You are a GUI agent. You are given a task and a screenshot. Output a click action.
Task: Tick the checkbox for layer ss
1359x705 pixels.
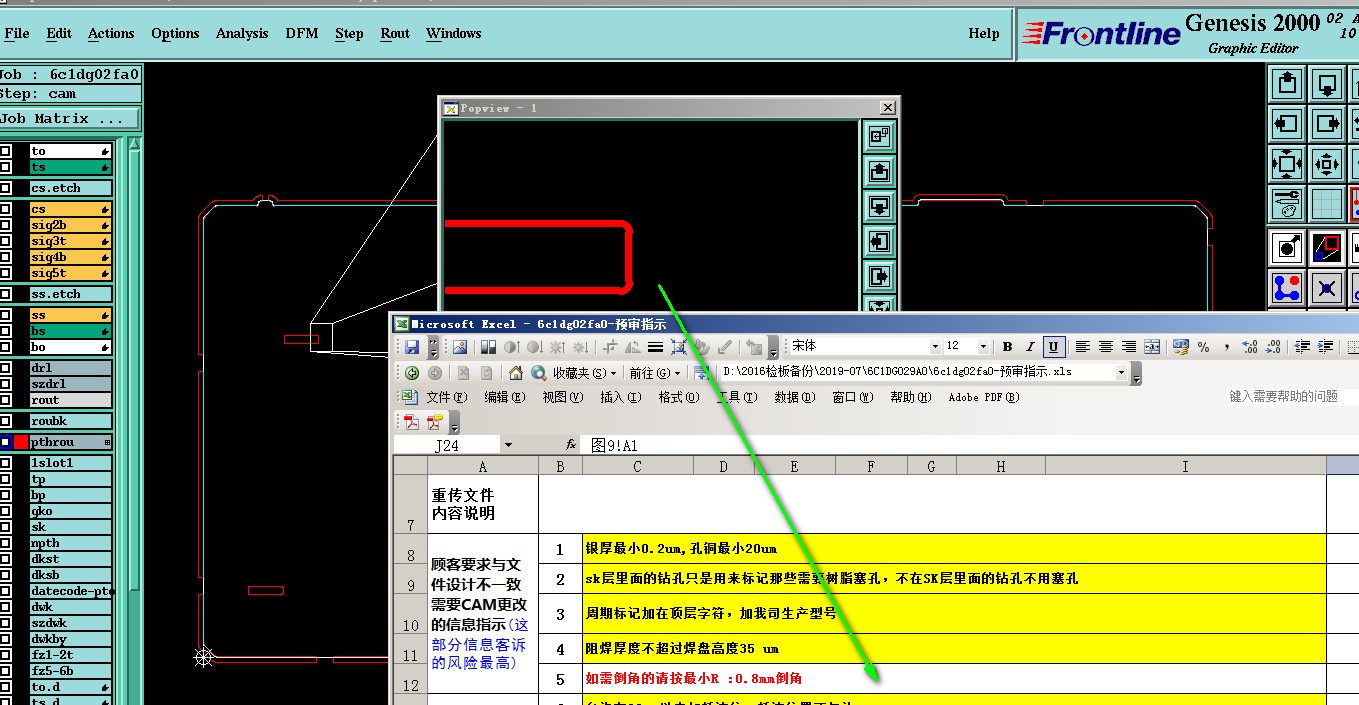[6, 315]
